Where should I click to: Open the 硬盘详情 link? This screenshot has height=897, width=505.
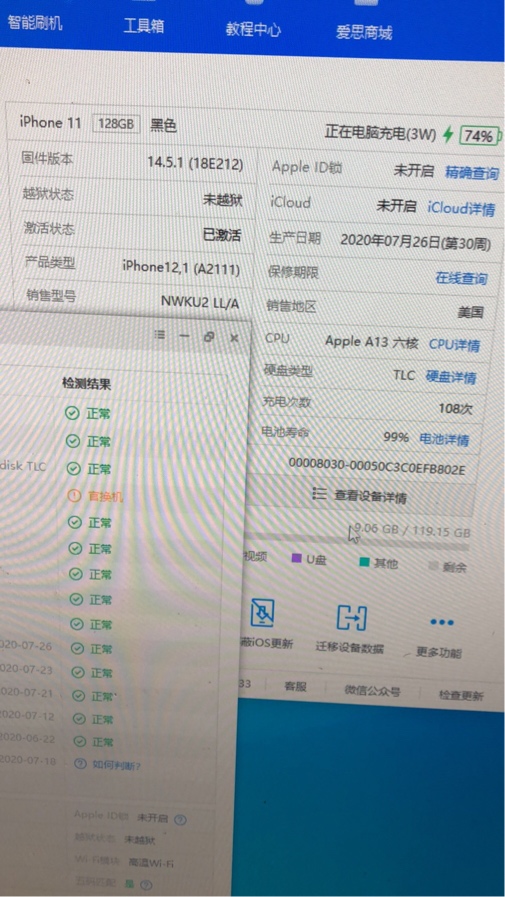point(451,376)
